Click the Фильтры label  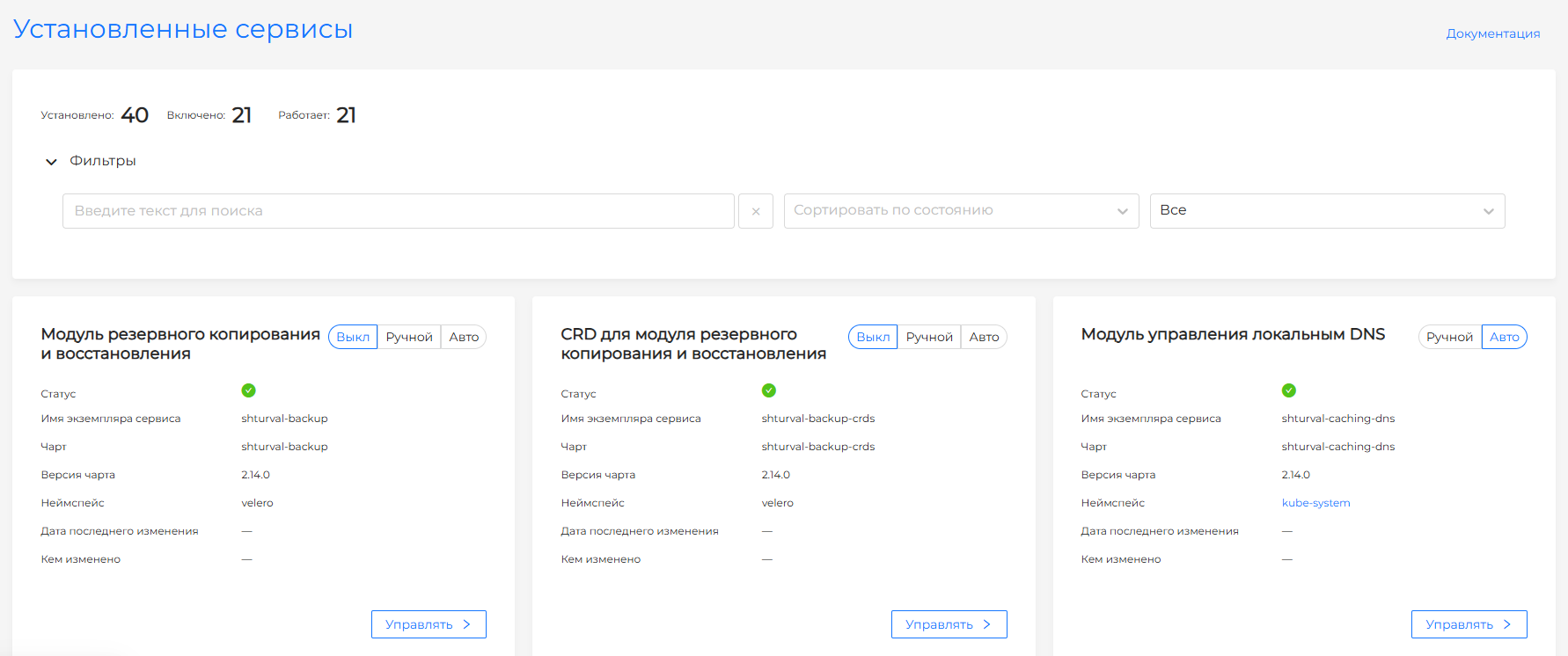103,161
